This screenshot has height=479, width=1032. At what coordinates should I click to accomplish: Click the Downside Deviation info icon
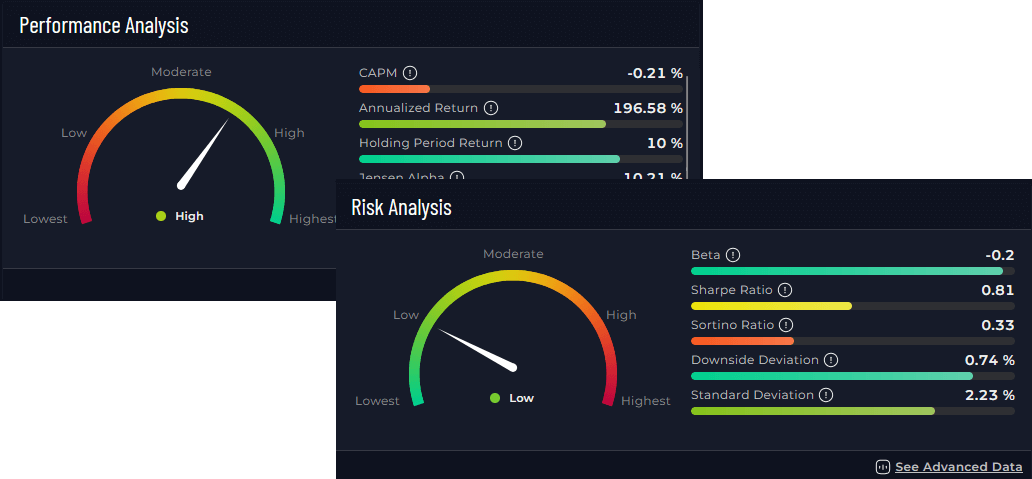pyautogui.click(x=830, y=360)
